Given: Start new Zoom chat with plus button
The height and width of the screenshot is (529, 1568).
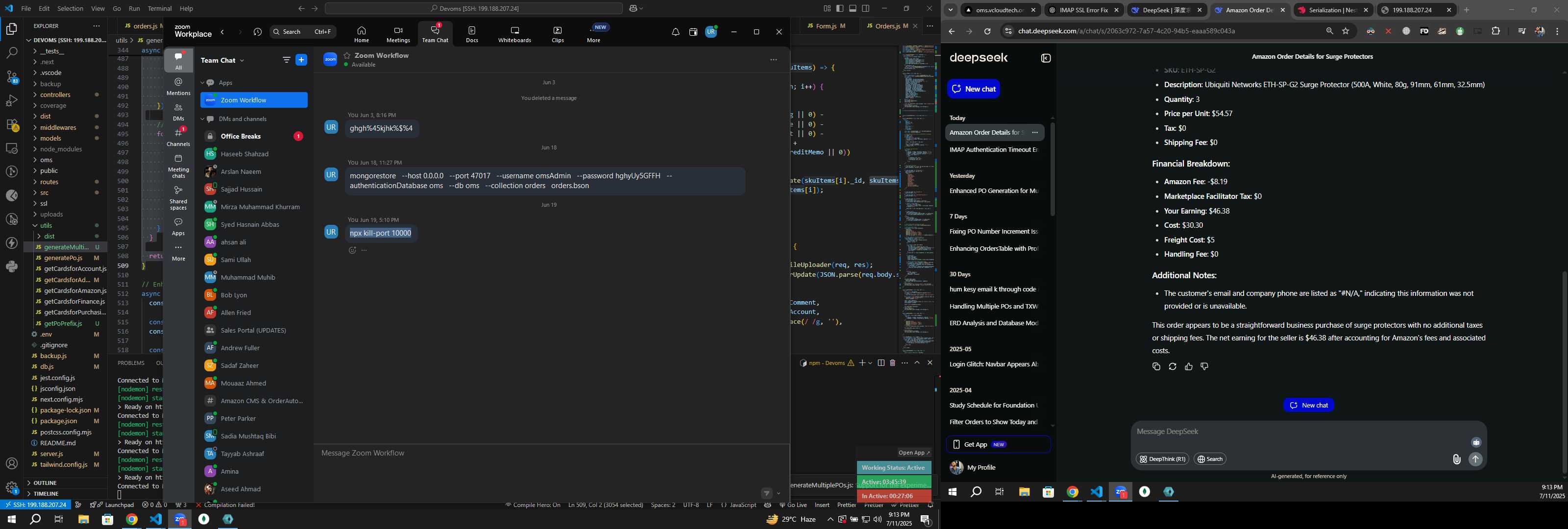Looking at the screenshot, I should (x=301, y=60).
